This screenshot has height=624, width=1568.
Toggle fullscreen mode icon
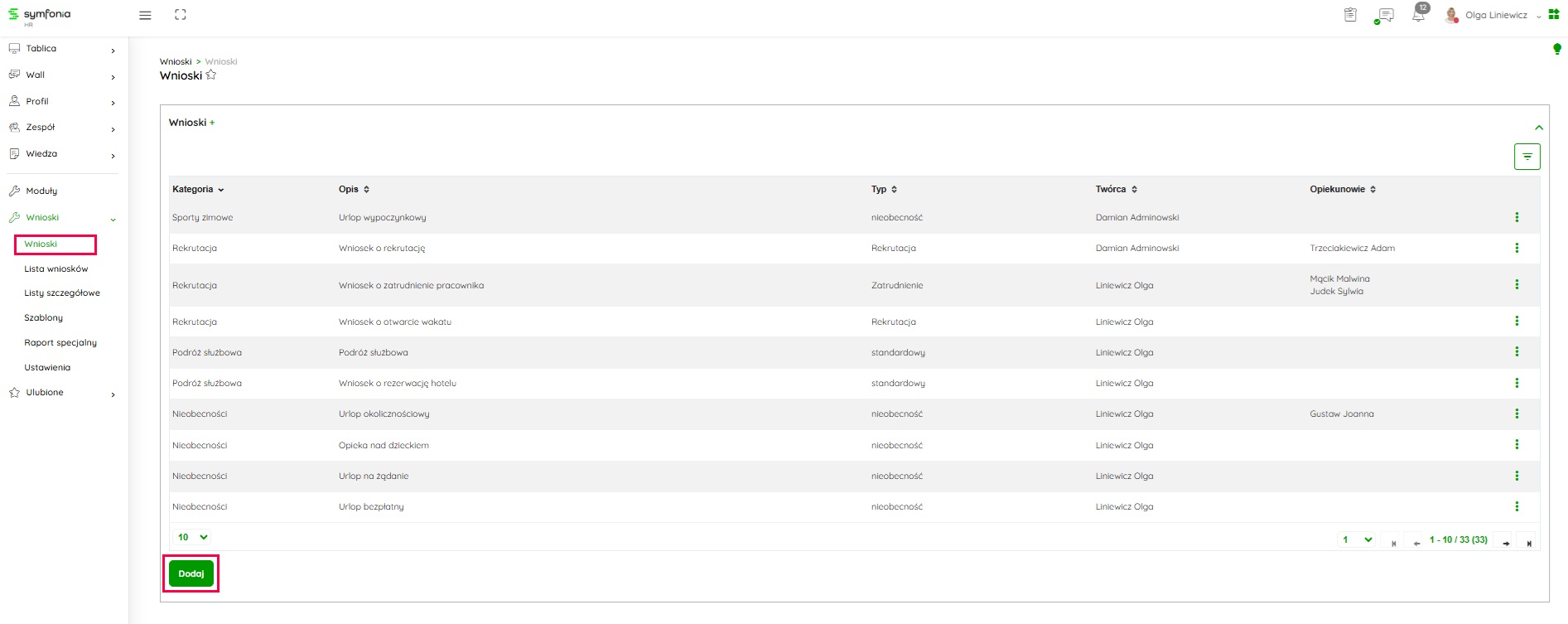[181, 15]
